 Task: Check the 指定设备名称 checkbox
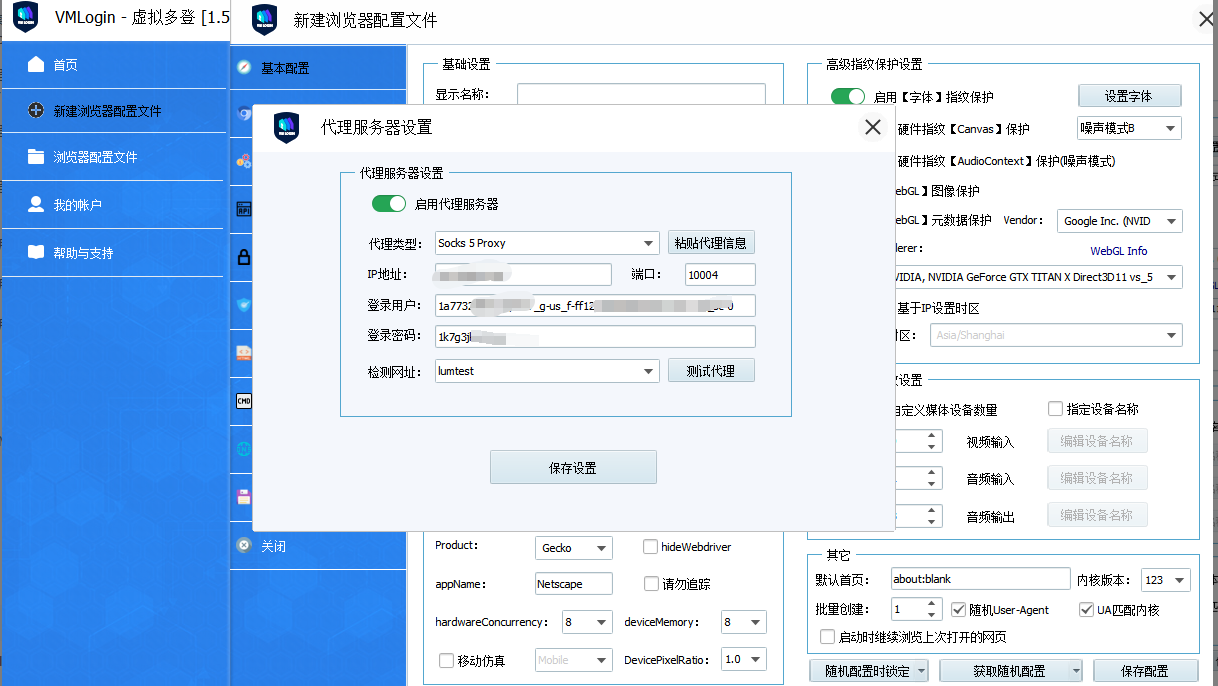pyautogui.click(x=1055, y=409)
